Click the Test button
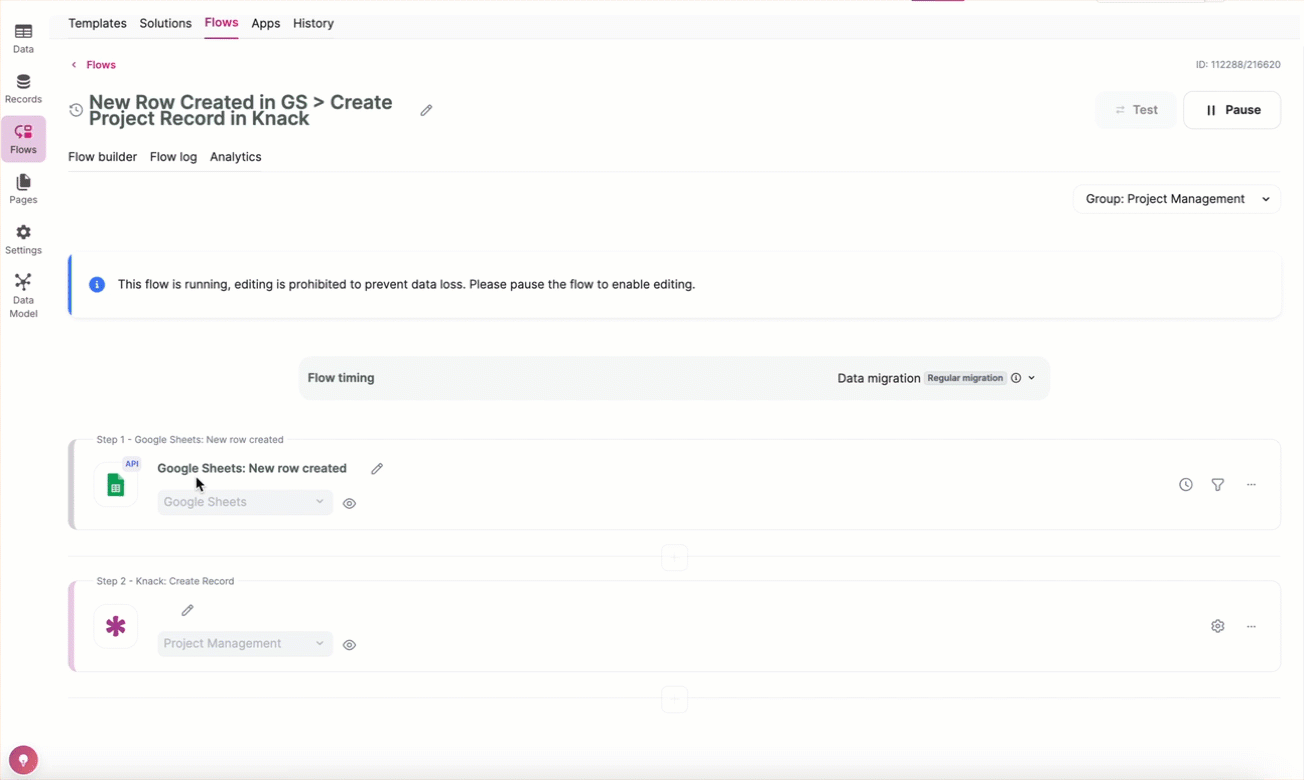This screenshot has width=1304, height=780. point(1136,110)
